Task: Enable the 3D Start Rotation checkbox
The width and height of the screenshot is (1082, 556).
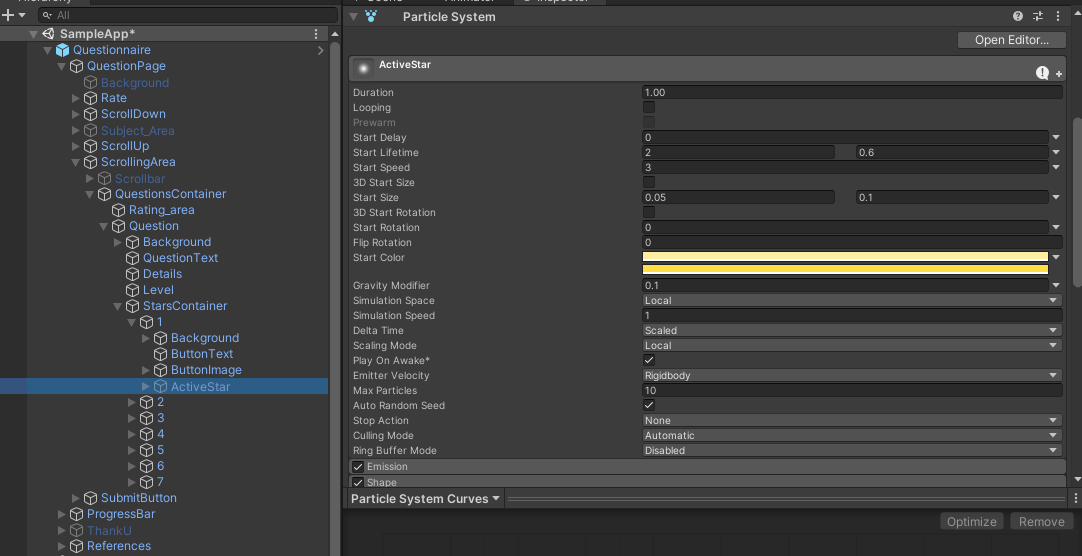Action: 649,212
